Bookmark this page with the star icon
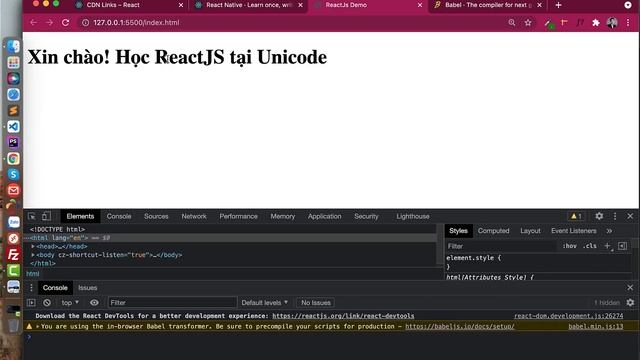The width and height of the screenshot is (640, 360). pos(528,22)
